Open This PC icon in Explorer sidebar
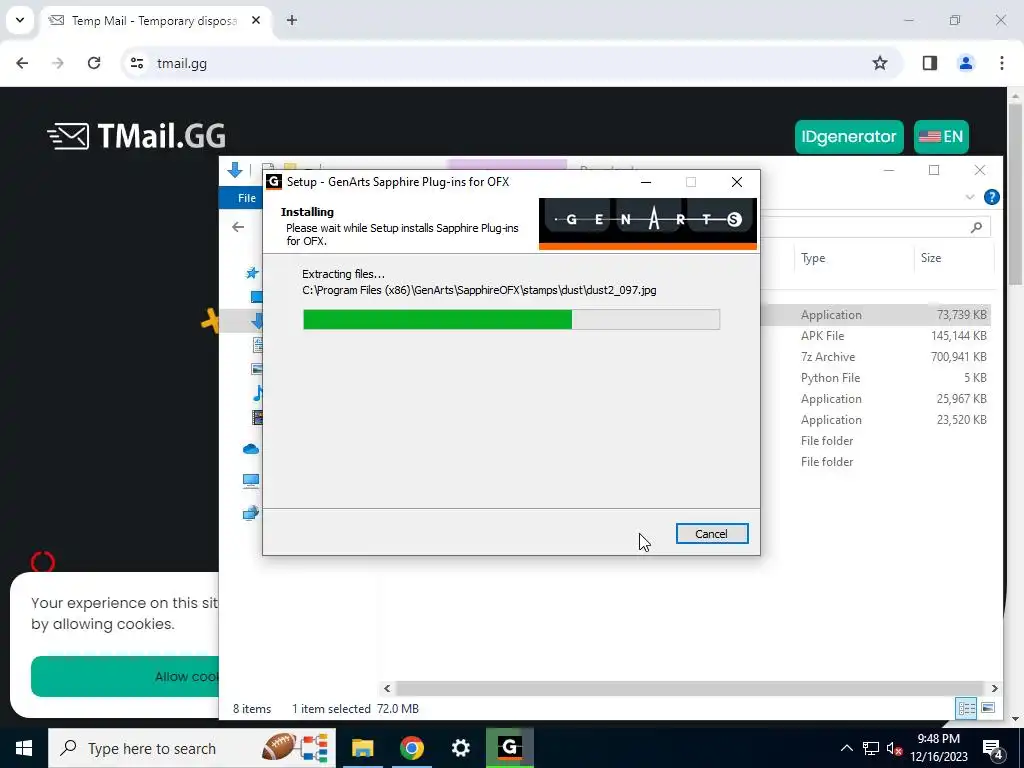This screenshot has height=768, width=1024. pos(251,481)
